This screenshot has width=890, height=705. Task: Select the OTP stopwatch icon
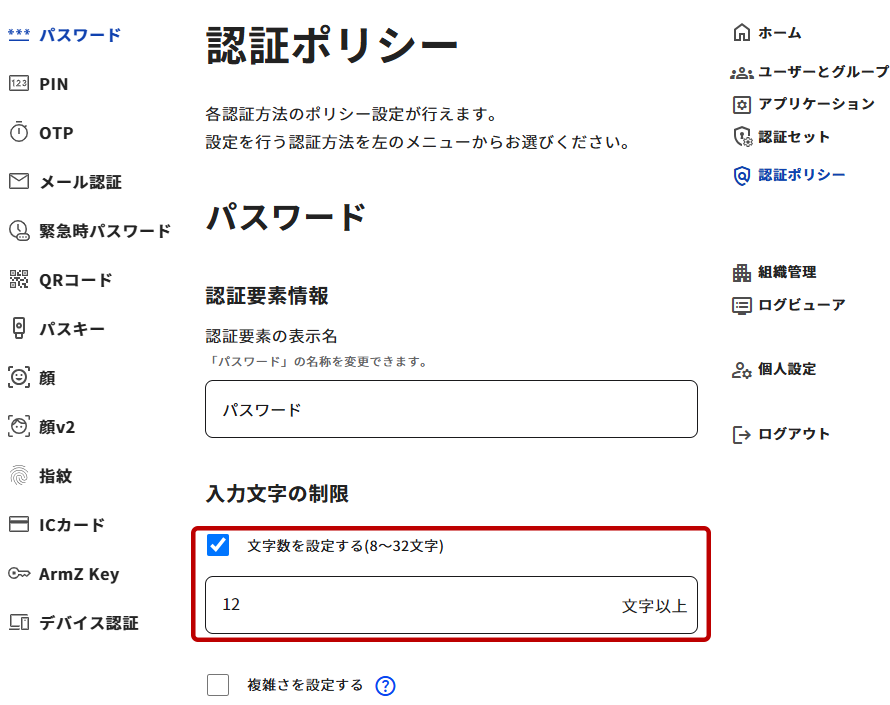pos(19,132)
